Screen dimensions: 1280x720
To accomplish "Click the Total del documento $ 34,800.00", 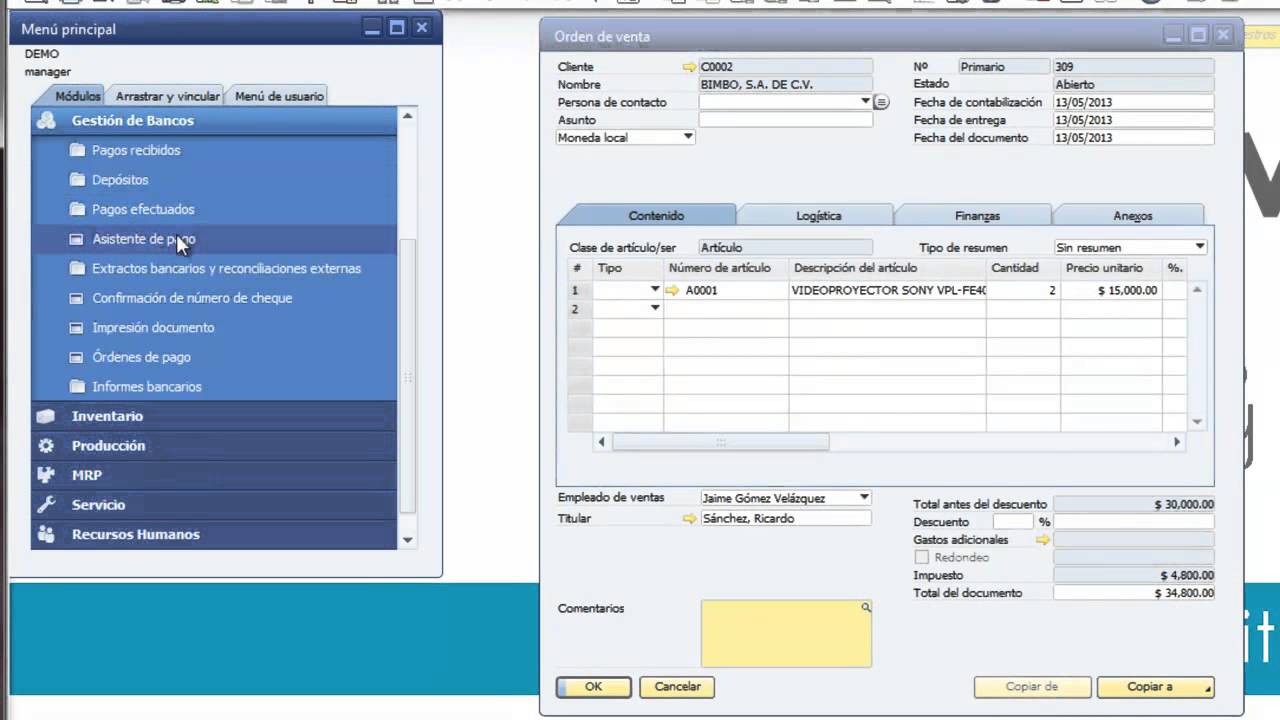I will tap(1134, 593).
